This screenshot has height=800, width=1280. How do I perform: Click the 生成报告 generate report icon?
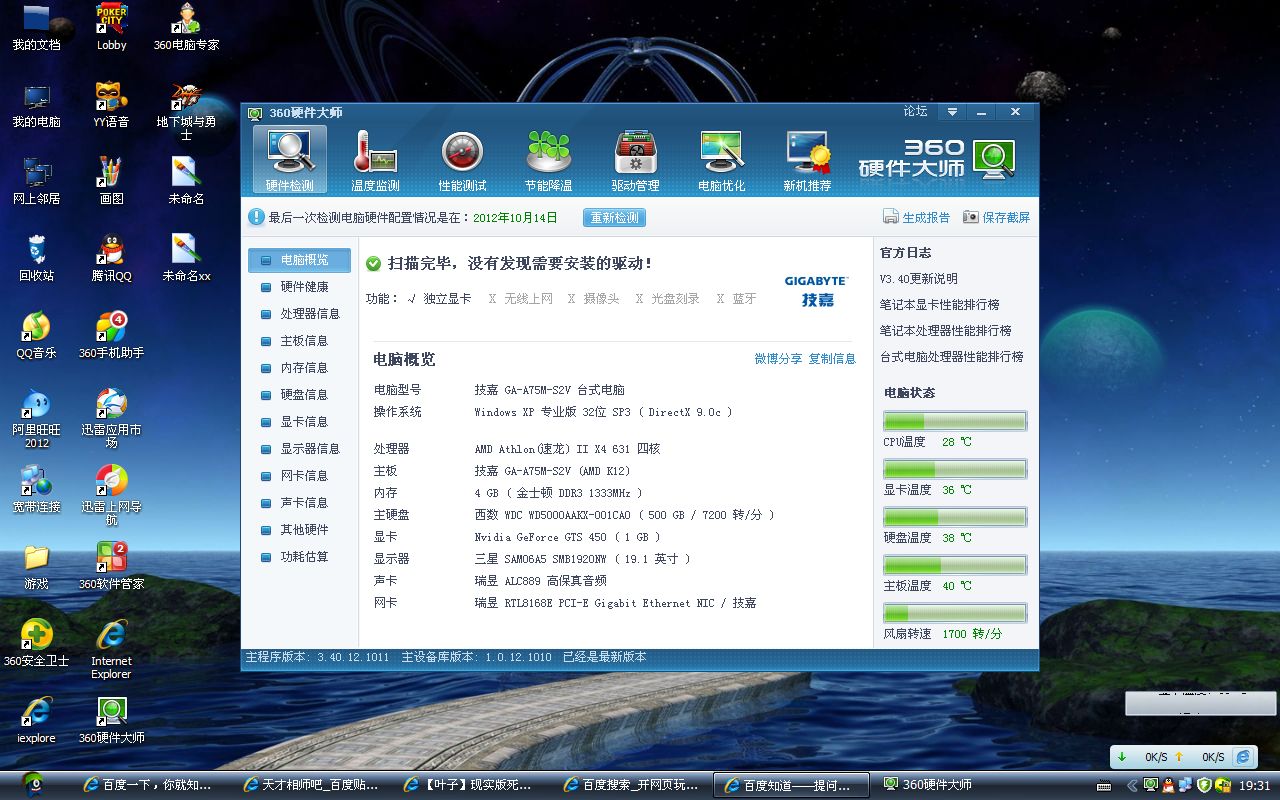pyautogui.click(x=916, y=217)
